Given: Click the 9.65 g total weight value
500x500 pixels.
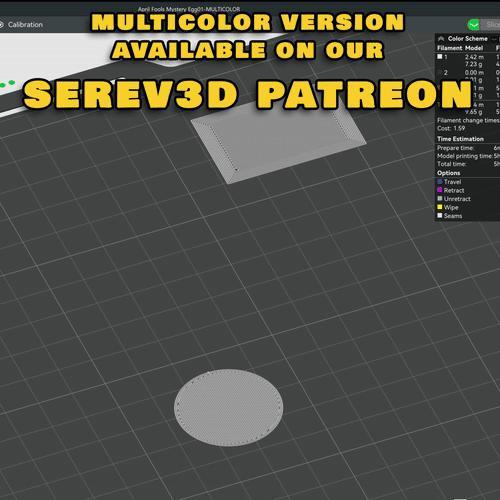Looking at the screenshot, I should pos(473,112).
